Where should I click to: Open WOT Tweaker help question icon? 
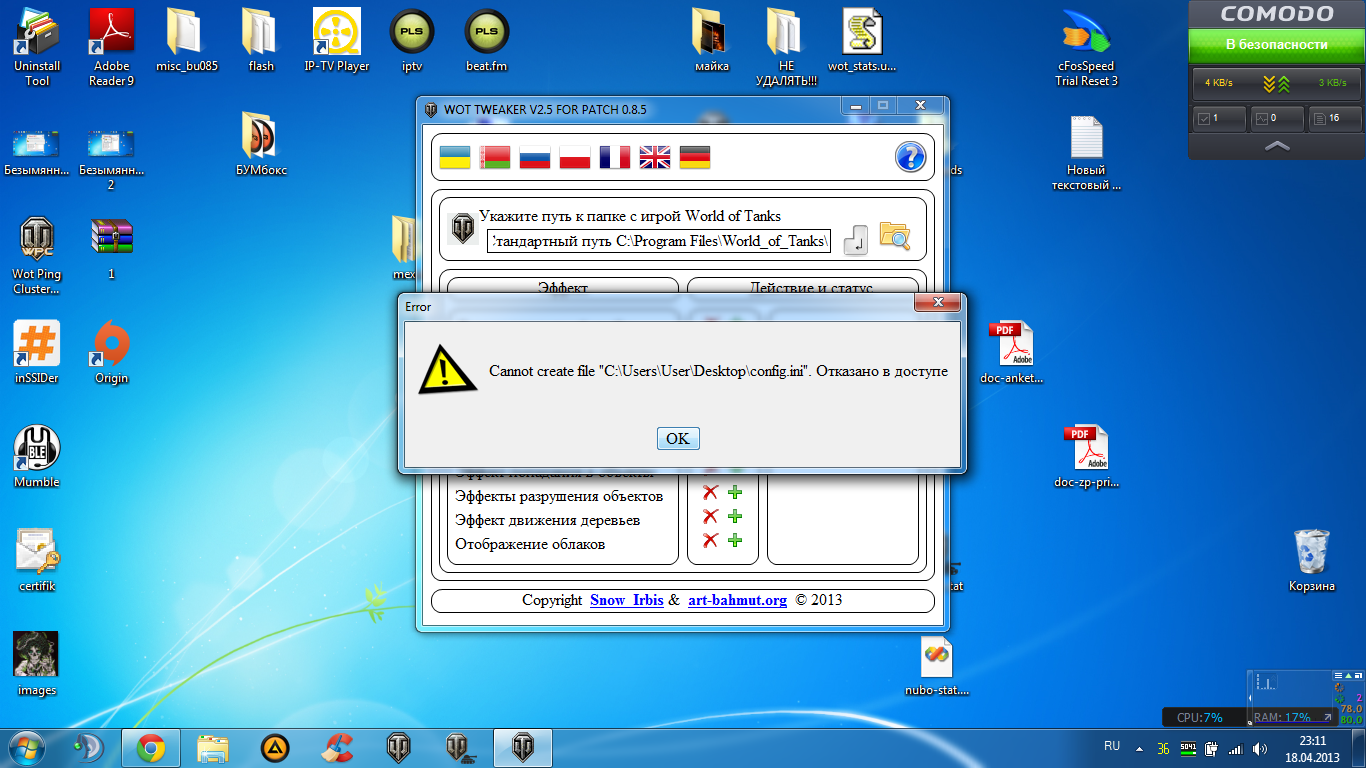click(910, 157)
